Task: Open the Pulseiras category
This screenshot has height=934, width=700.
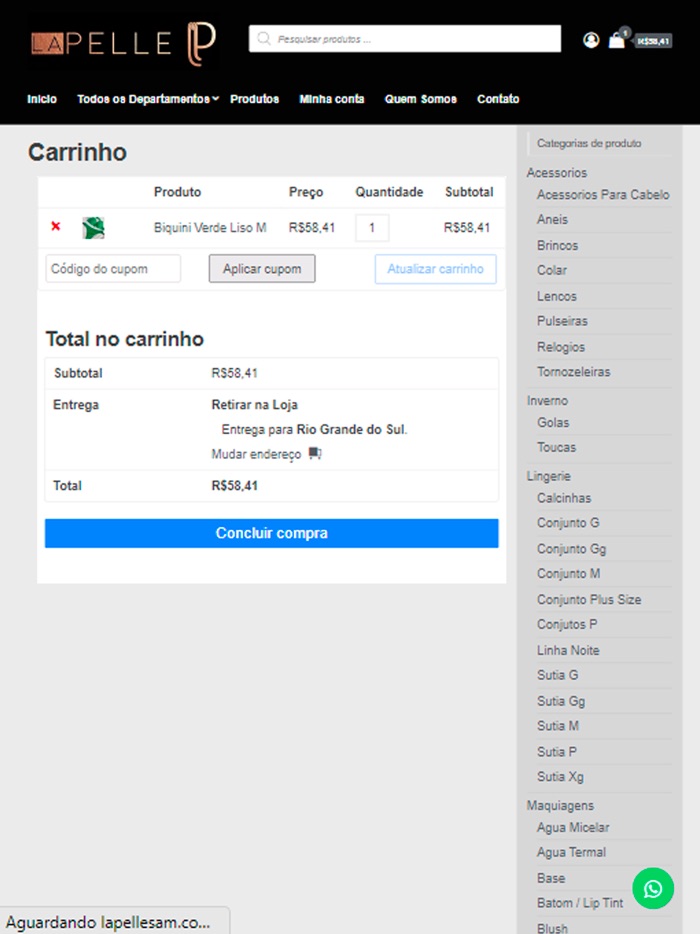Action: point(562,321)
